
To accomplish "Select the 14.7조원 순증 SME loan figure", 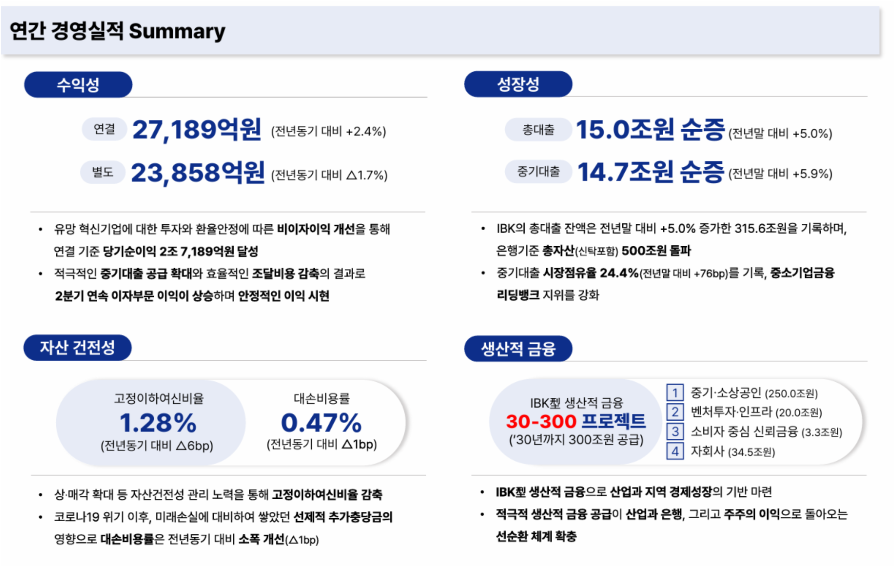I will (x=649, y=172).
